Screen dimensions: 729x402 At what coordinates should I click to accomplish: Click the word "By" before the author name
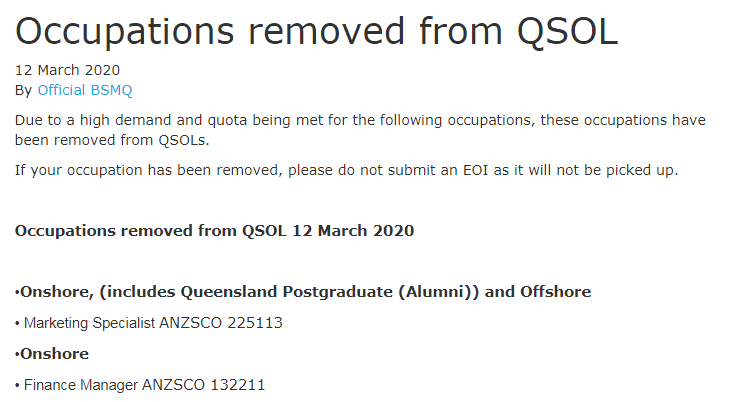[x=24, y=90]
